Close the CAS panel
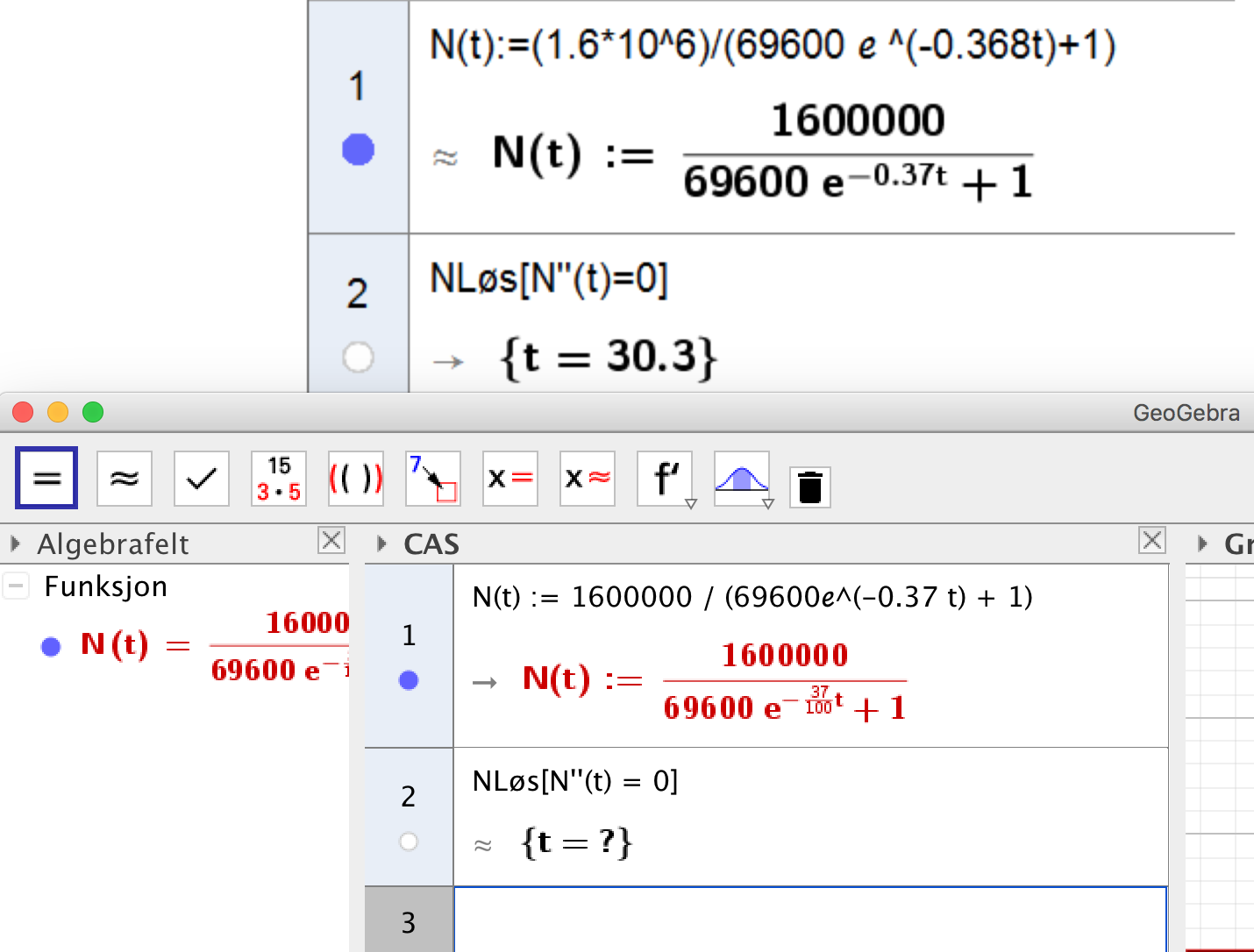1254x952 pixels. point(1151,541)
